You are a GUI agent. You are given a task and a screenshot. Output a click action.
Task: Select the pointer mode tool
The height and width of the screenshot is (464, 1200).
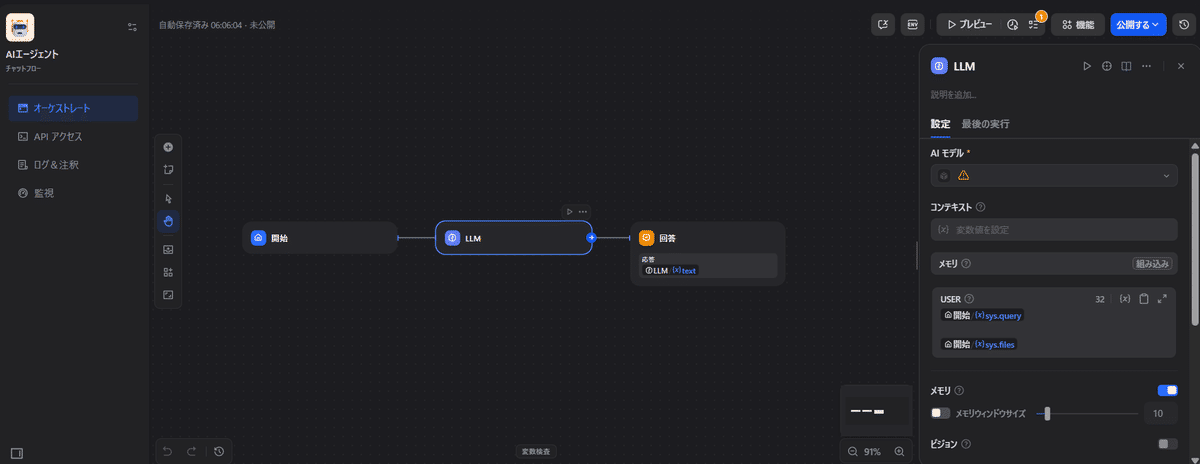click(x=168, y=199)
